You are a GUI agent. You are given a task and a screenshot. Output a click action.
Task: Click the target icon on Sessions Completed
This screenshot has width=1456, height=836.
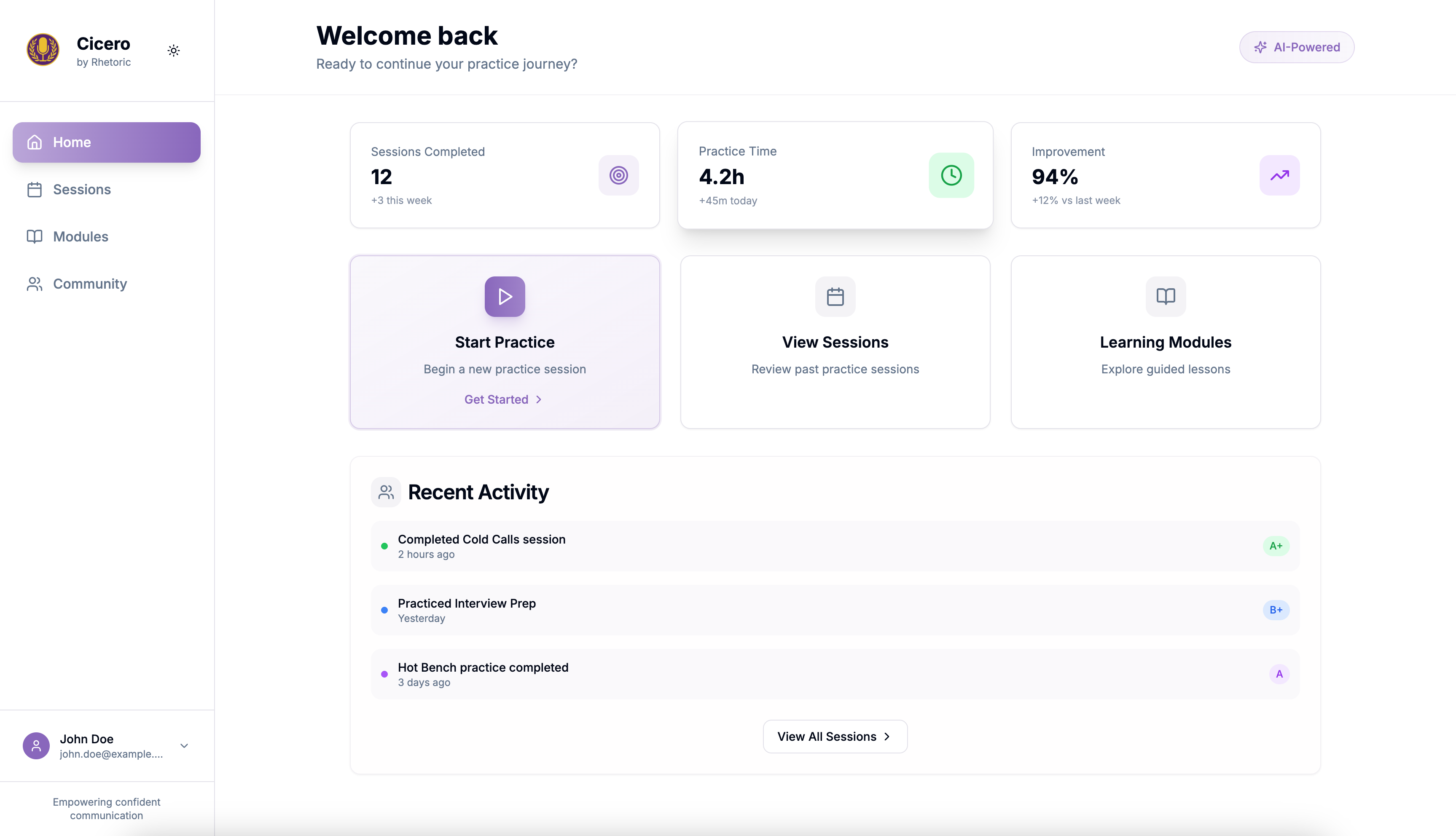coord(618,175)
